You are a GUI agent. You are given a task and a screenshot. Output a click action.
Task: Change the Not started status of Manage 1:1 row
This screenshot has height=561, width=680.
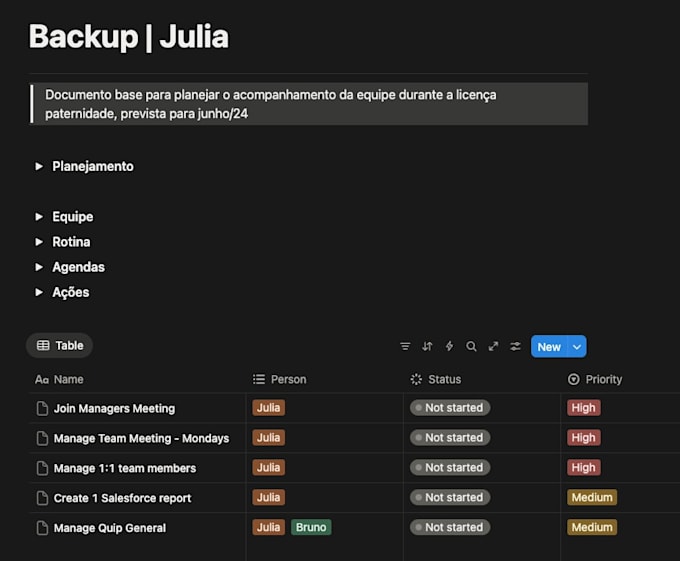coord(450,467)
